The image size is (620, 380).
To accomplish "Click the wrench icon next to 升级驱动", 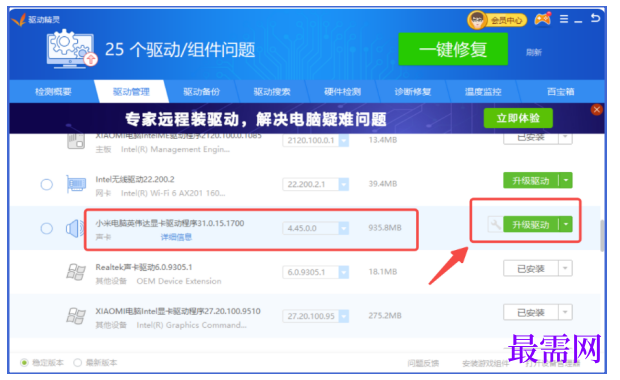I will point(495,225).
